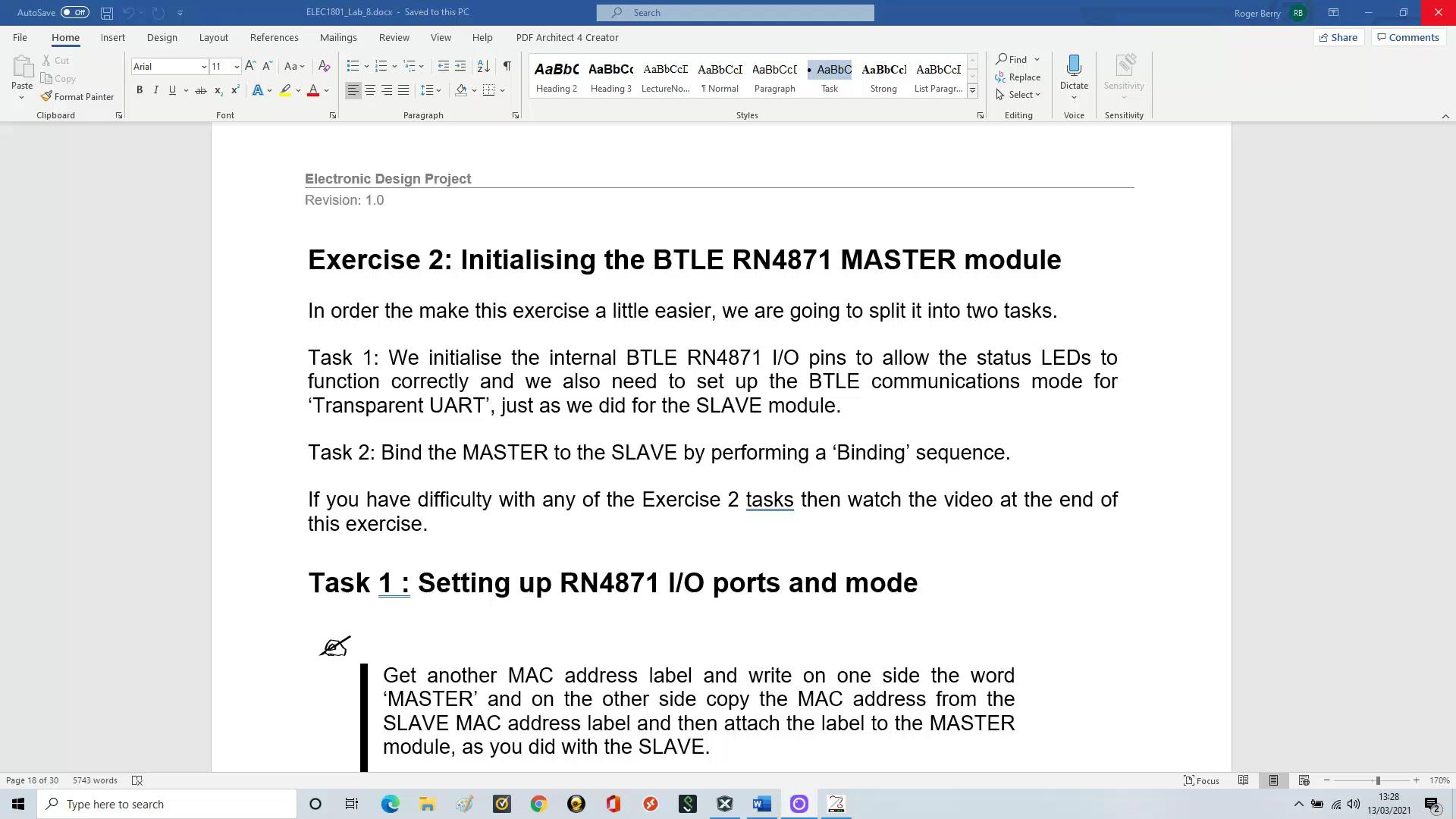1456x819 pixels.
Task: Open the Replace tool
Action: pyautogui.click(x=1018, y=77)
